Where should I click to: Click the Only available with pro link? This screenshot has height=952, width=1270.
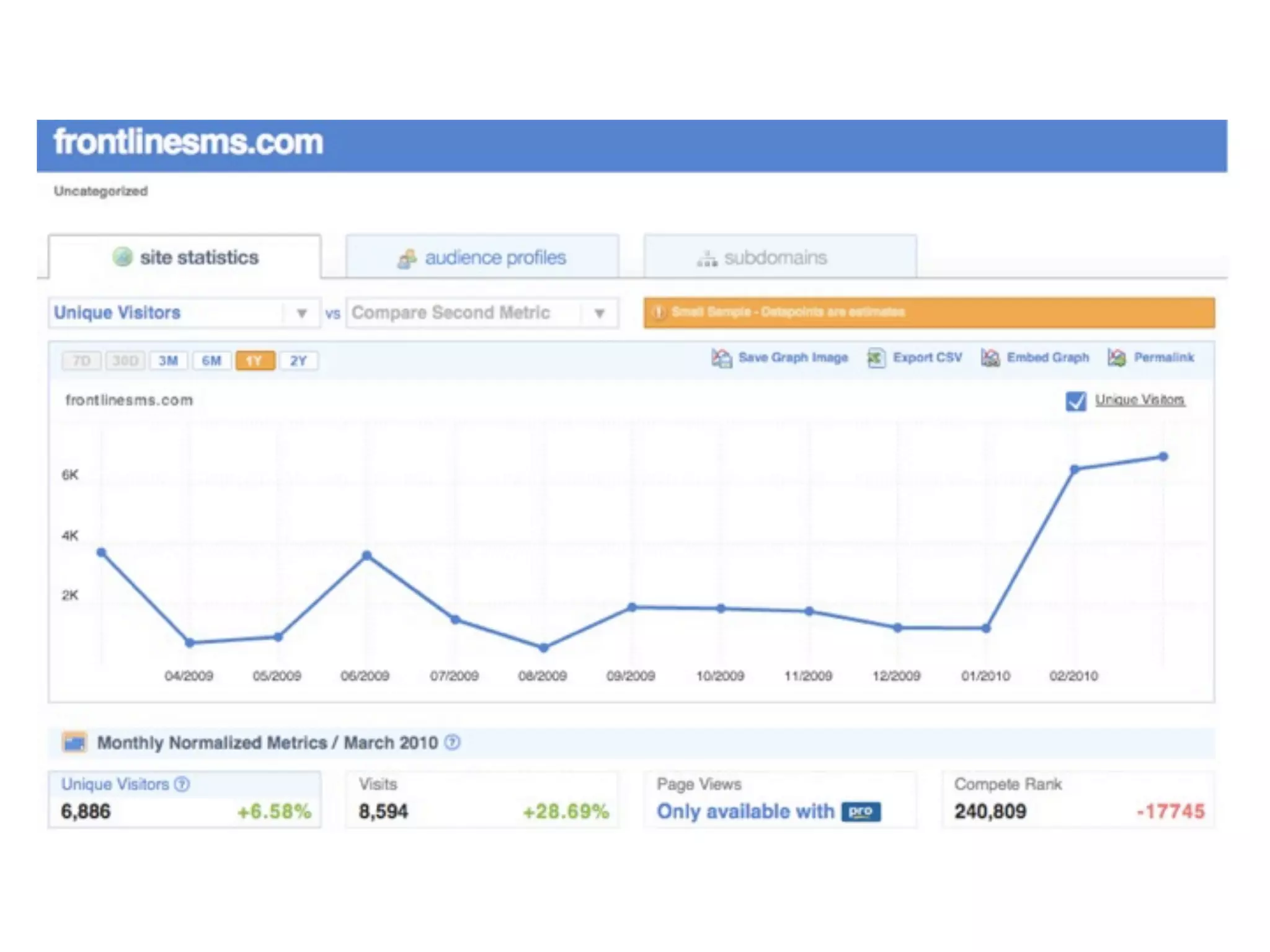click(745, 811)
